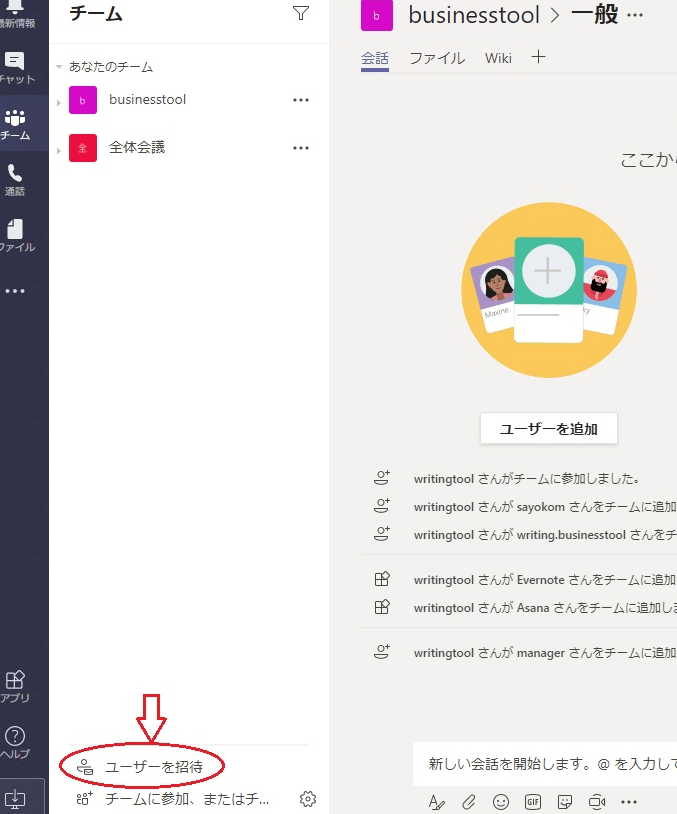Click the ユーザーを追加 button
This screenshot has width=677, height=814.
548,428
